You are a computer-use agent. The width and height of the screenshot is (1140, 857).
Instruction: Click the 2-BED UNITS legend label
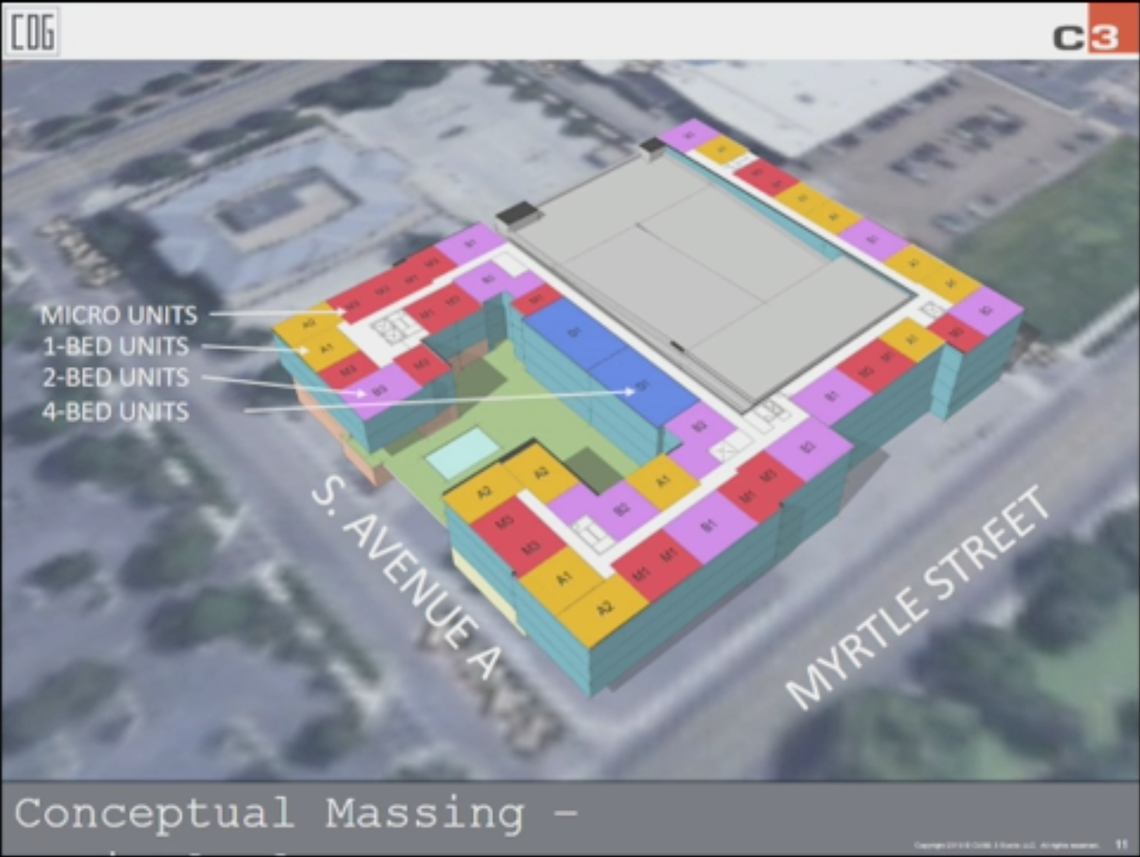115,378
